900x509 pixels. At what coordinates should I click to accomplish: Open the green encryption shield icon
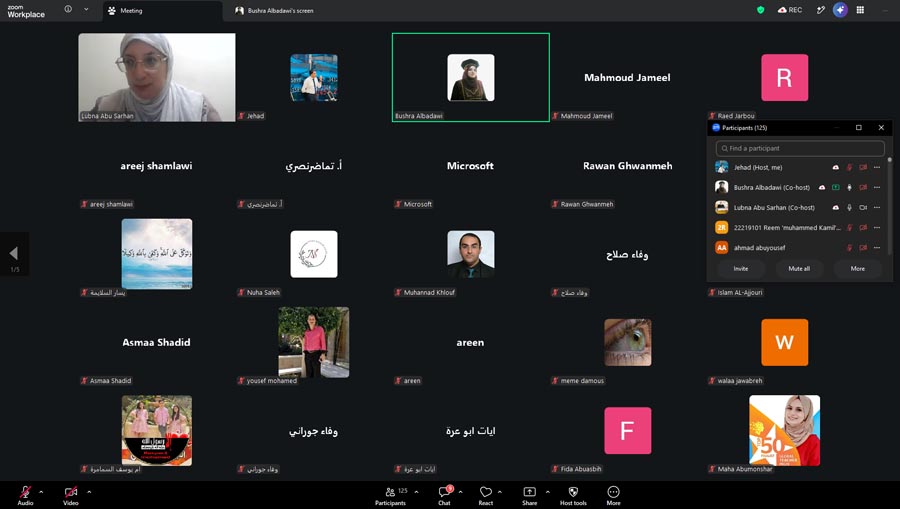pyautogui.click(x=761, y=10)
